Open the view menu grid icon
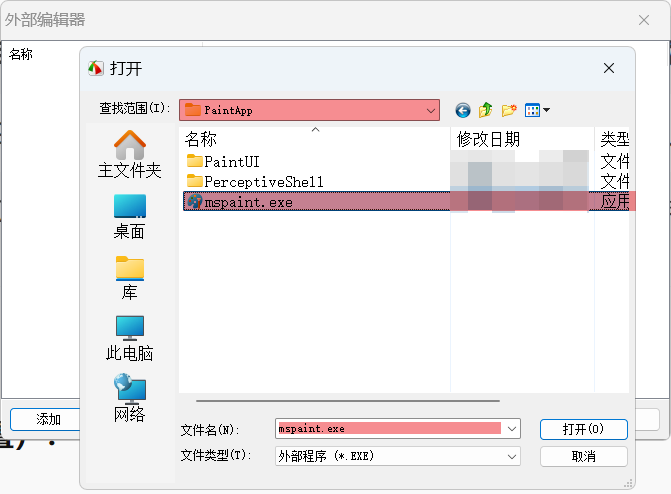Viewport: 671px width, 494px height. coord(537,110)
